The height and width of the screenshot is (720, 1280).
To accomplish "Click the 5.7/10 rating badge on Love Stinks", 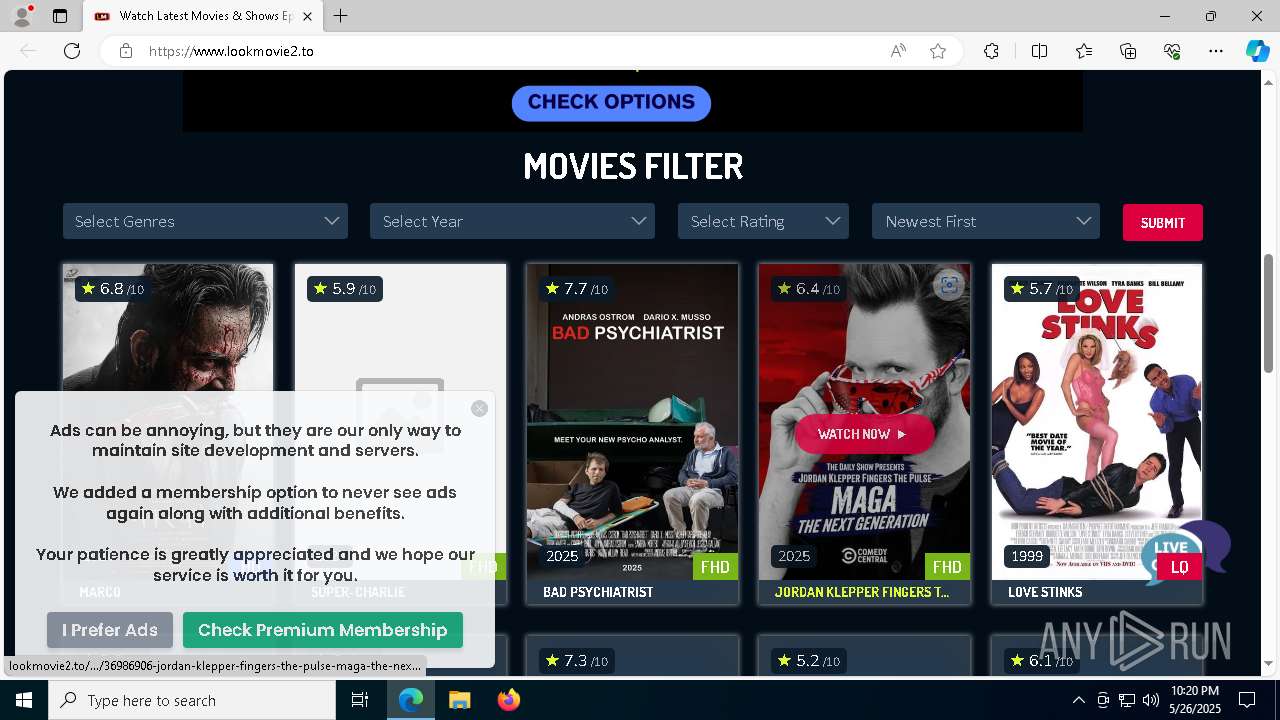I will tap(1040, 289).
